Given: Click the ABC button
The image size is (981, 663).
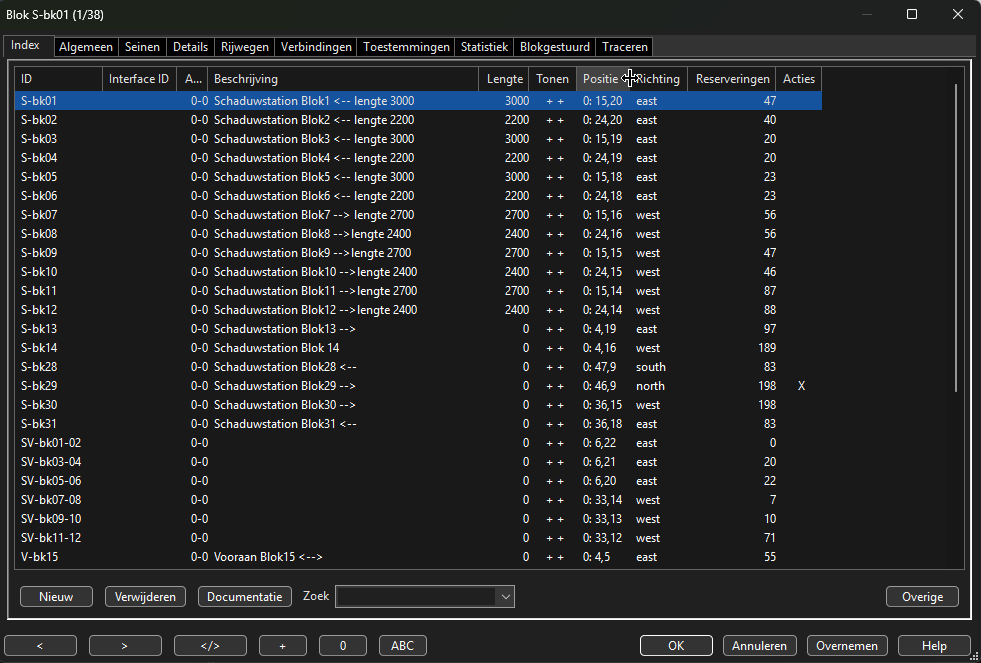Looking at the screenshot, I should point(402,646).
